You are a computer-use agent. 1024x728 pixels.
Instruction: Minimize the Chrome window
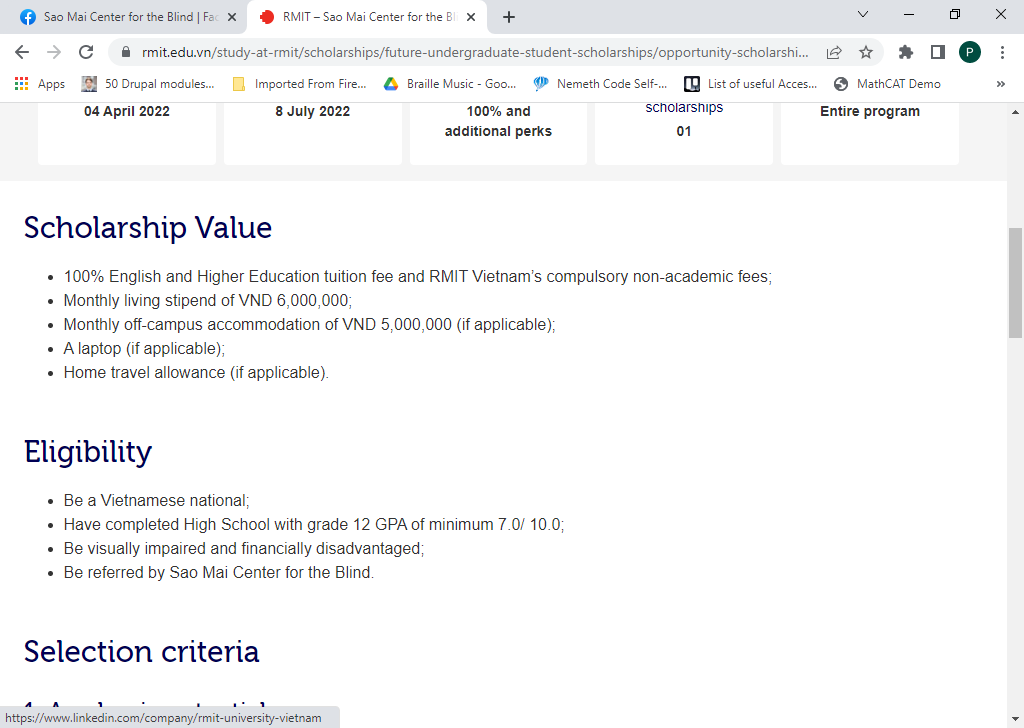908,14
